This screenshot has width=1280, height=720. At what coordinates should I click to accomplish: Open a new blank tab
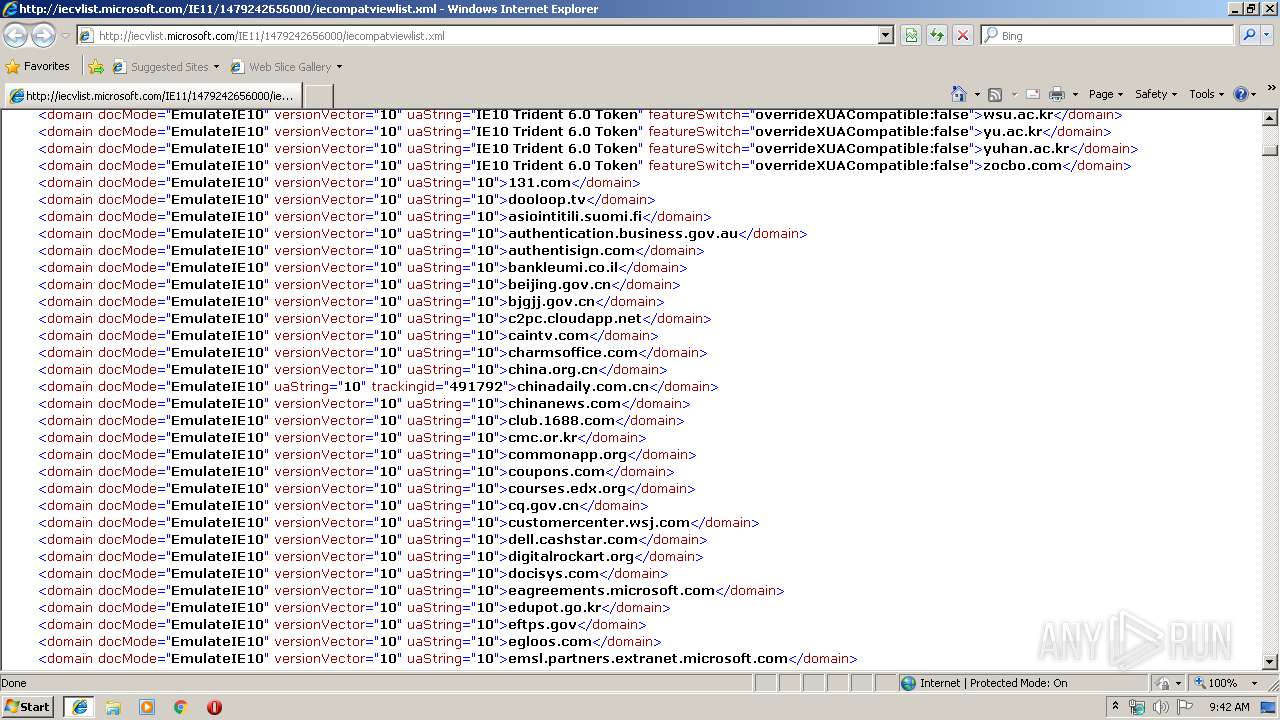pos(318,96)
